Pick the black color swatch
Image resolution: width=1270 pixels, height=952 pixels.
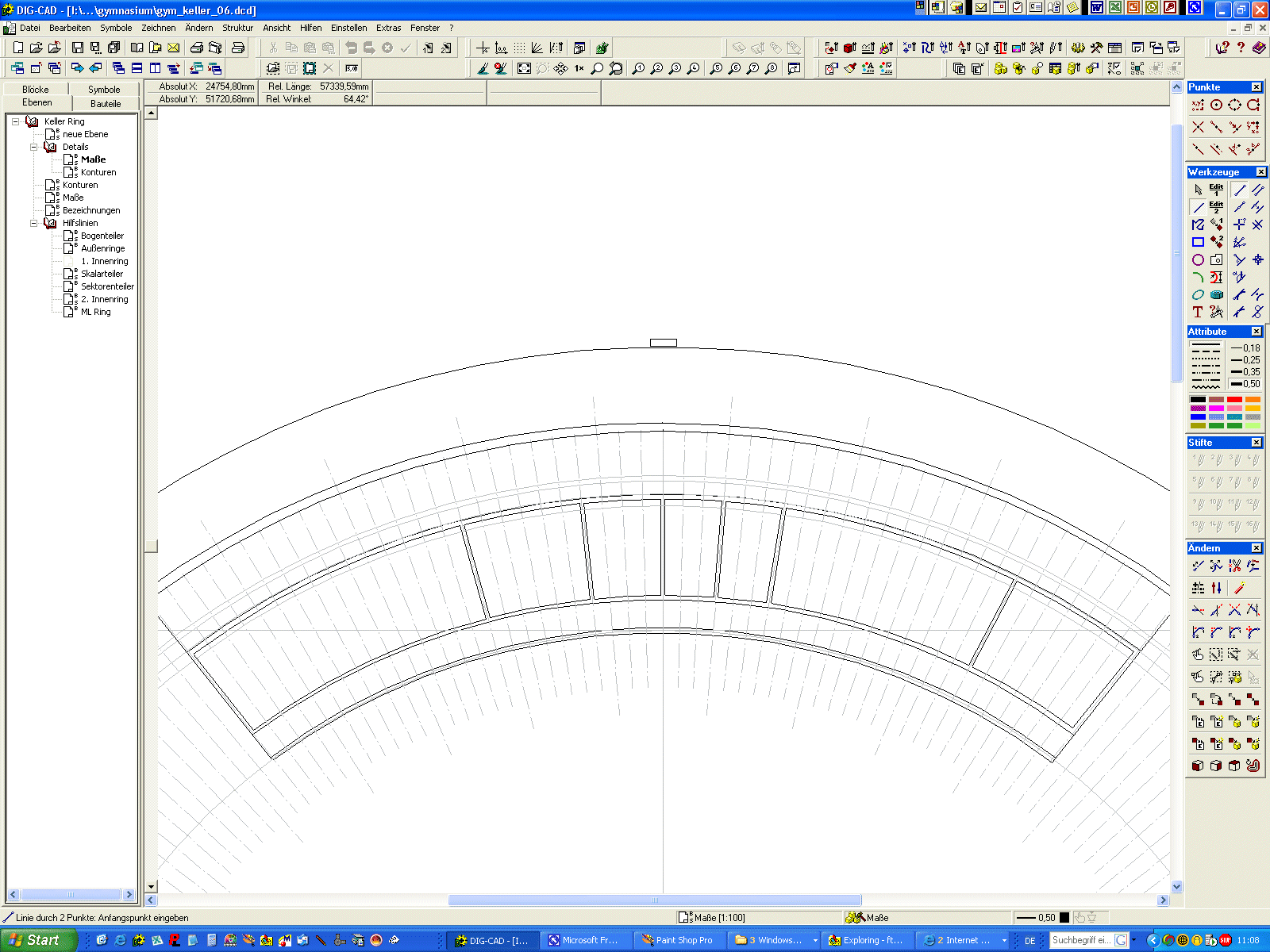pos(1198,400)
